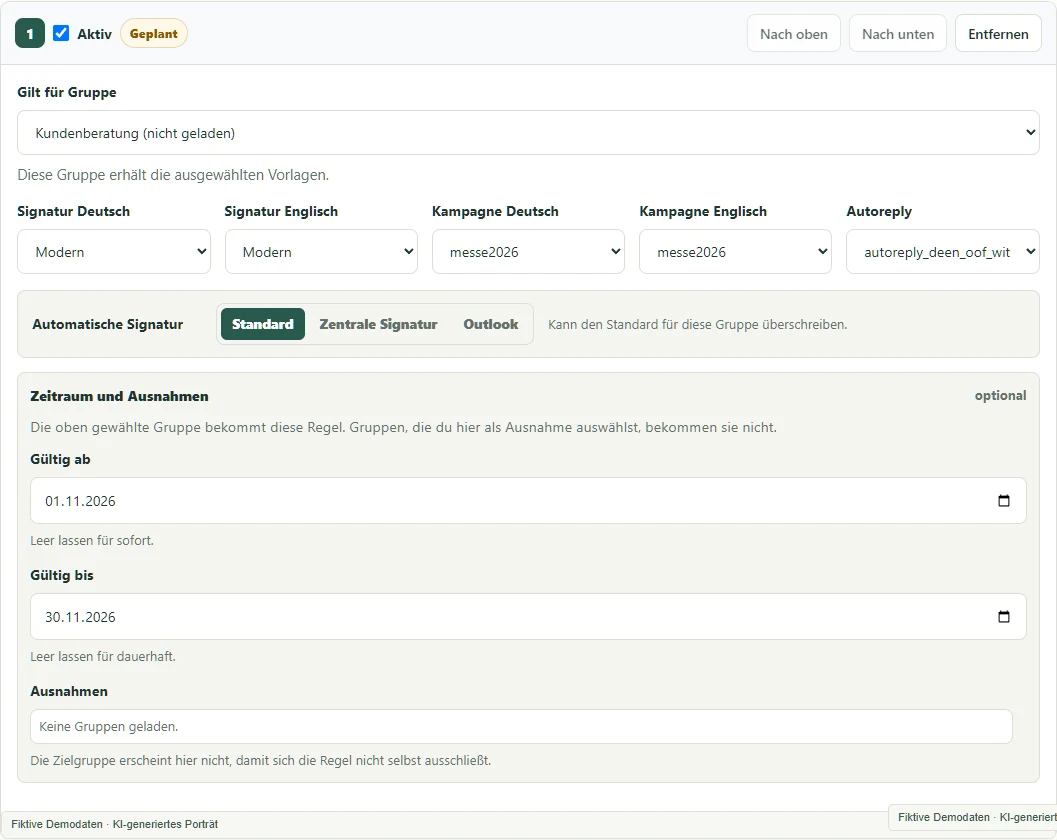Click 'Fiktive Demodaten · KI-generiertes Porträt' footer text

(x=115, y=824)
